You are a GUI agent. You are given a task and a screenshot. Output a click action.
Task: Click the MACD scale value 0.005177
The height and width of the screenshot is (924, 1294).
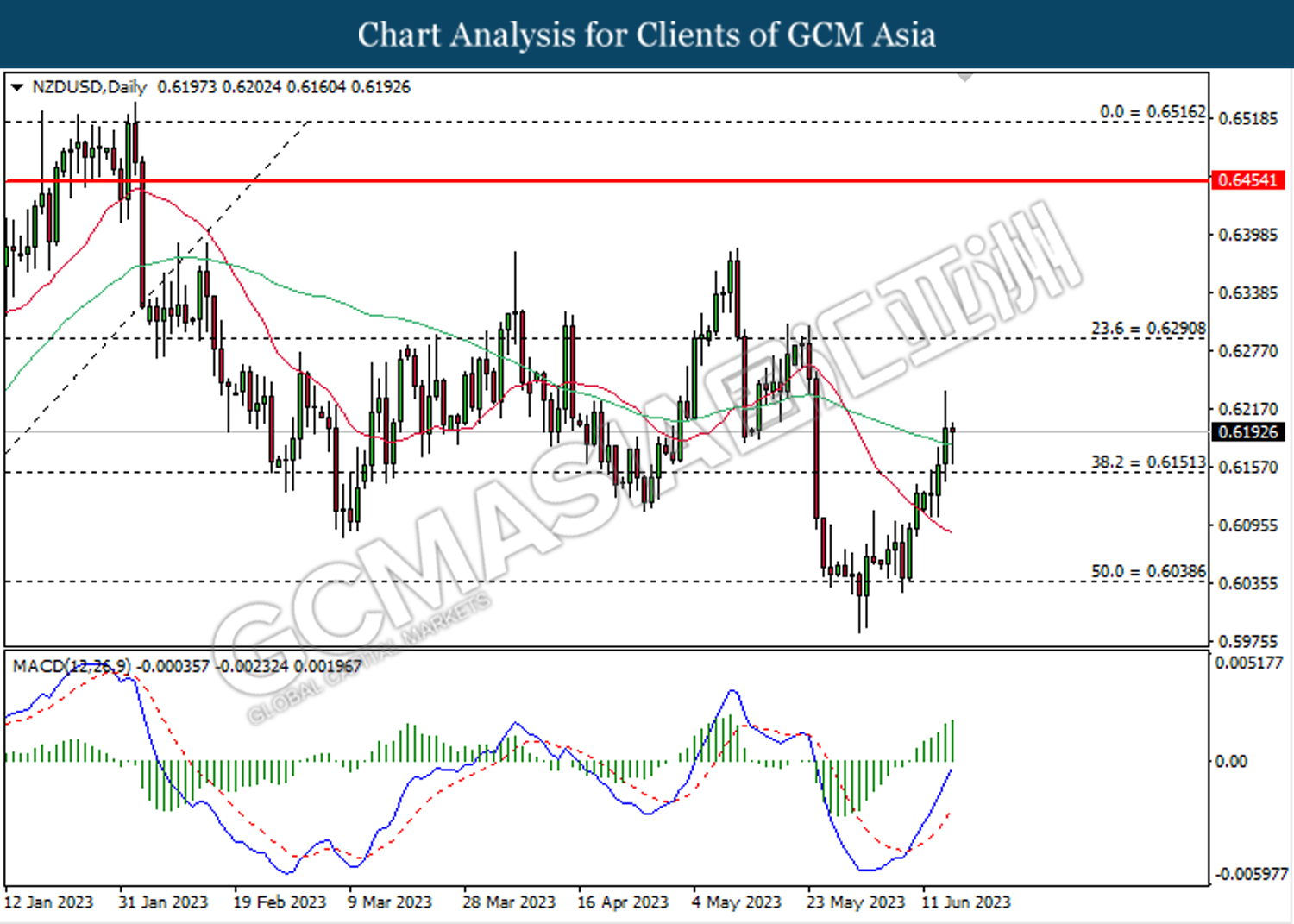[x=1248, y=663]
